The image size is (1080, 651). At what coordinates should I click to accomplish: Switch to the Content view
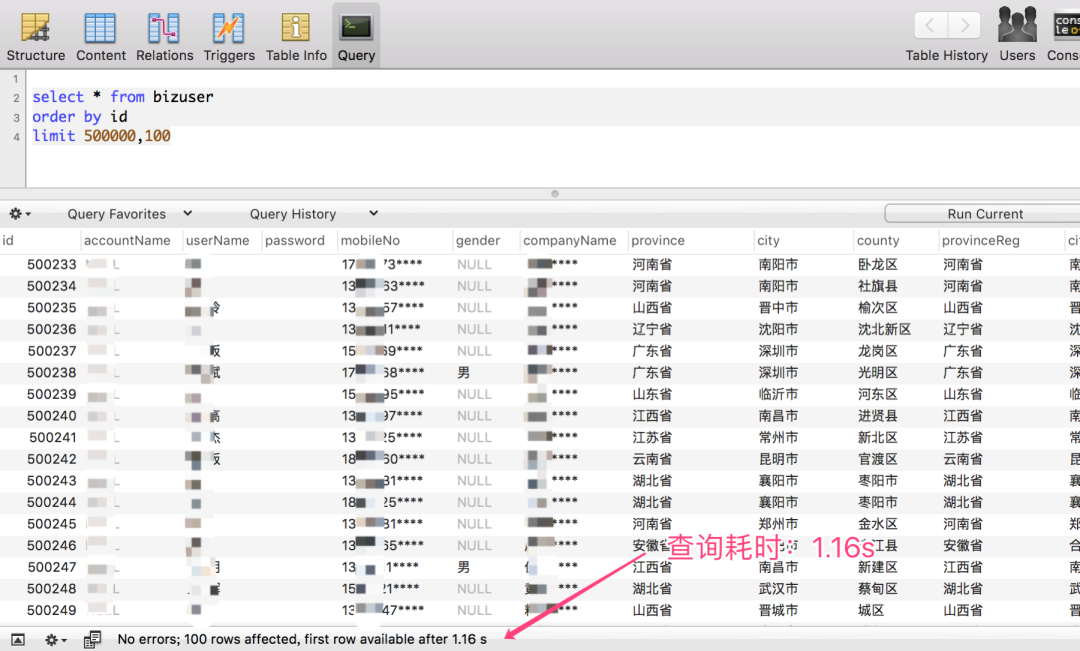100,28
